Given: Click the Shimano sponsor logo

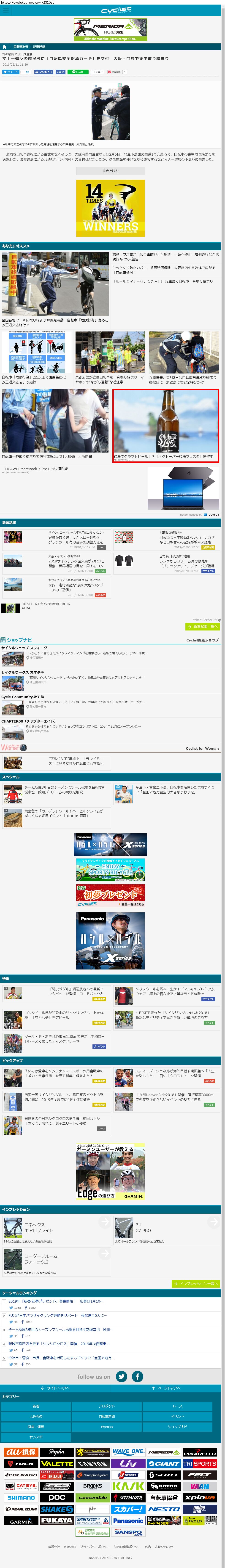Looking at the screenshot, I should click(x=21, y=1498).
